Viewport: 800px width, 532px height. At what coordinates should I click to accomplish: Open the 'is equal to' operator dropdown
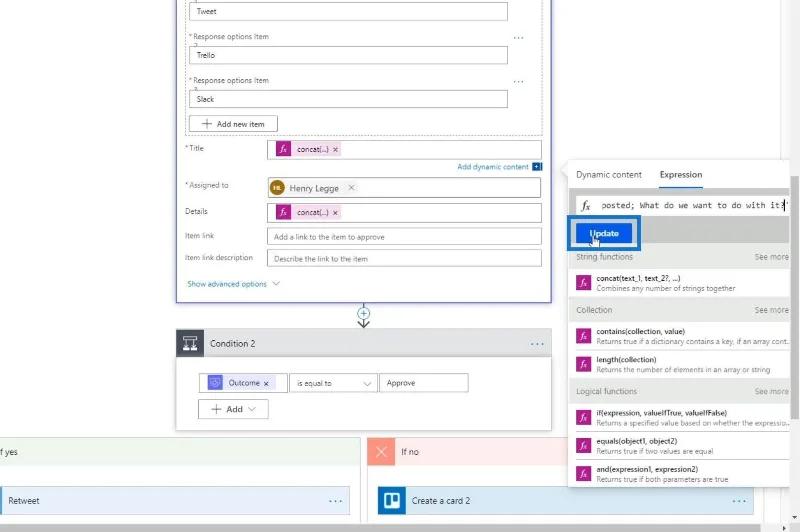tap(333, 383)
